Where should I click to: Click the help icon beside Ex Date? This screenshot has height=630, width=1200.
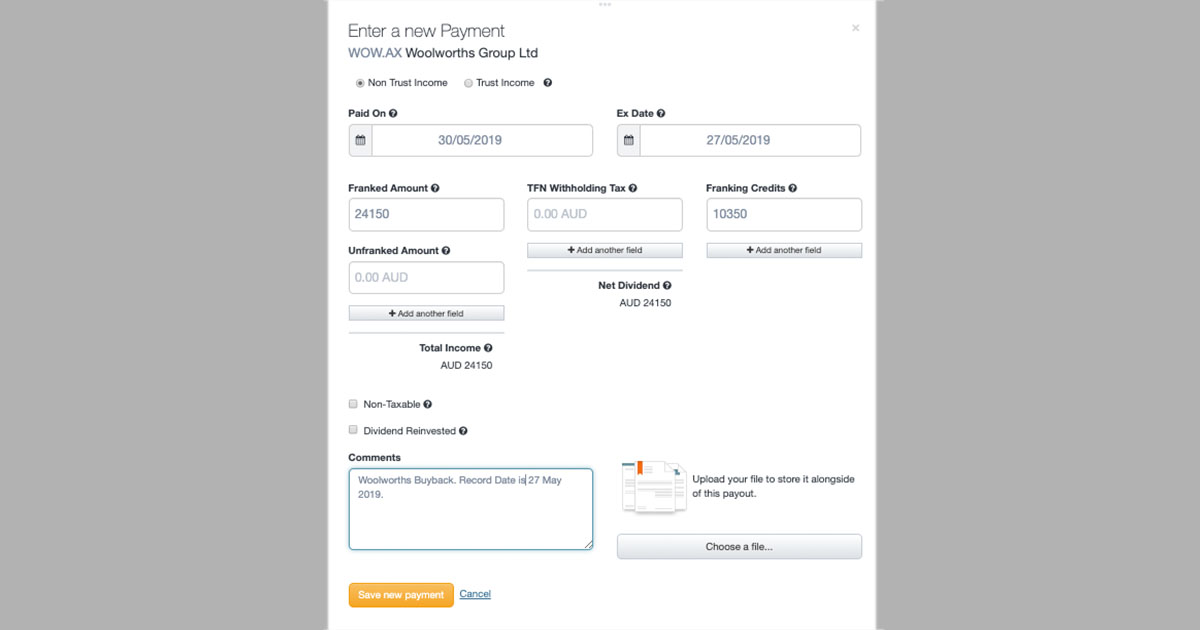(661, 113)
